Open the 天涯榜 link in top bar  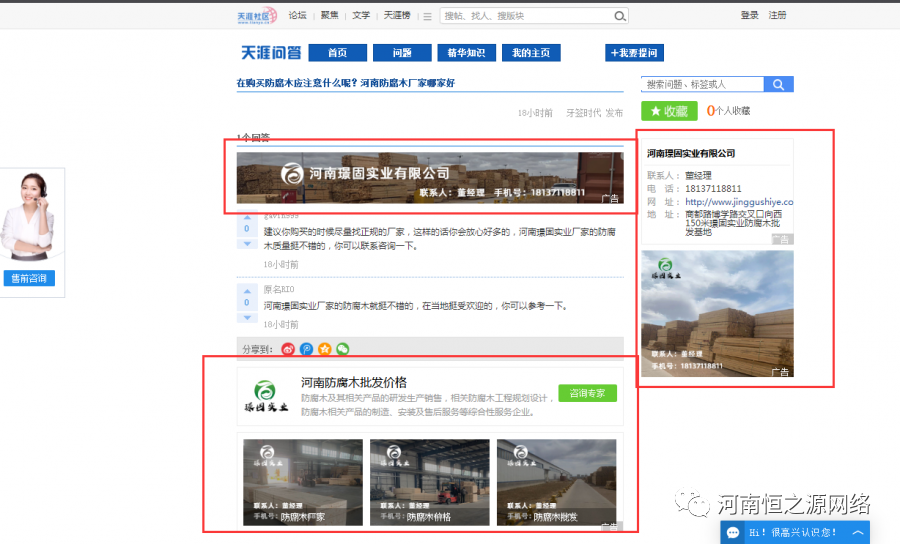tap(397, 15)
